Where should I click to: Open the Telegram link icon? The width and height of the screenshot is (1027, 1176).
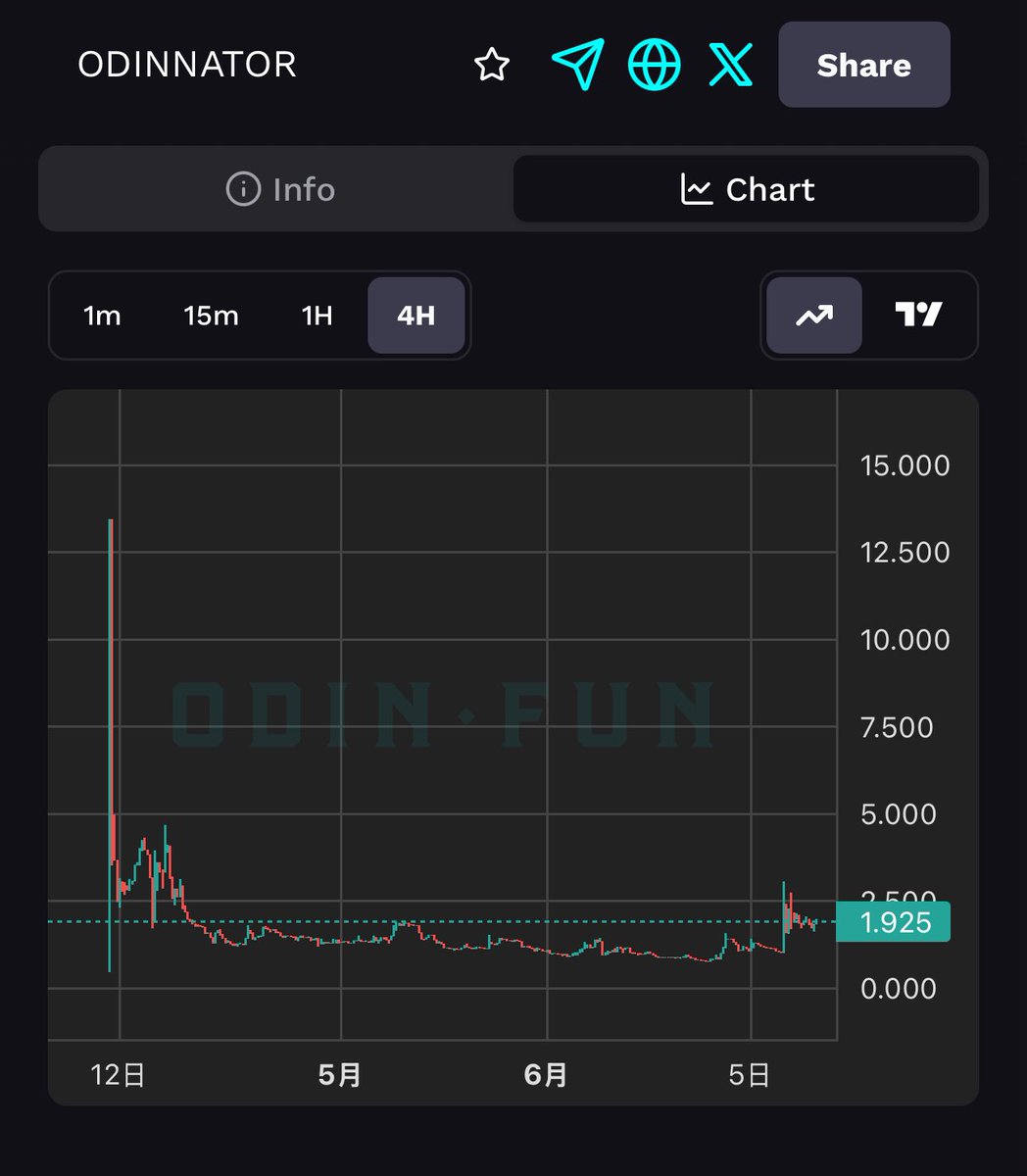[x=578, y=65]
